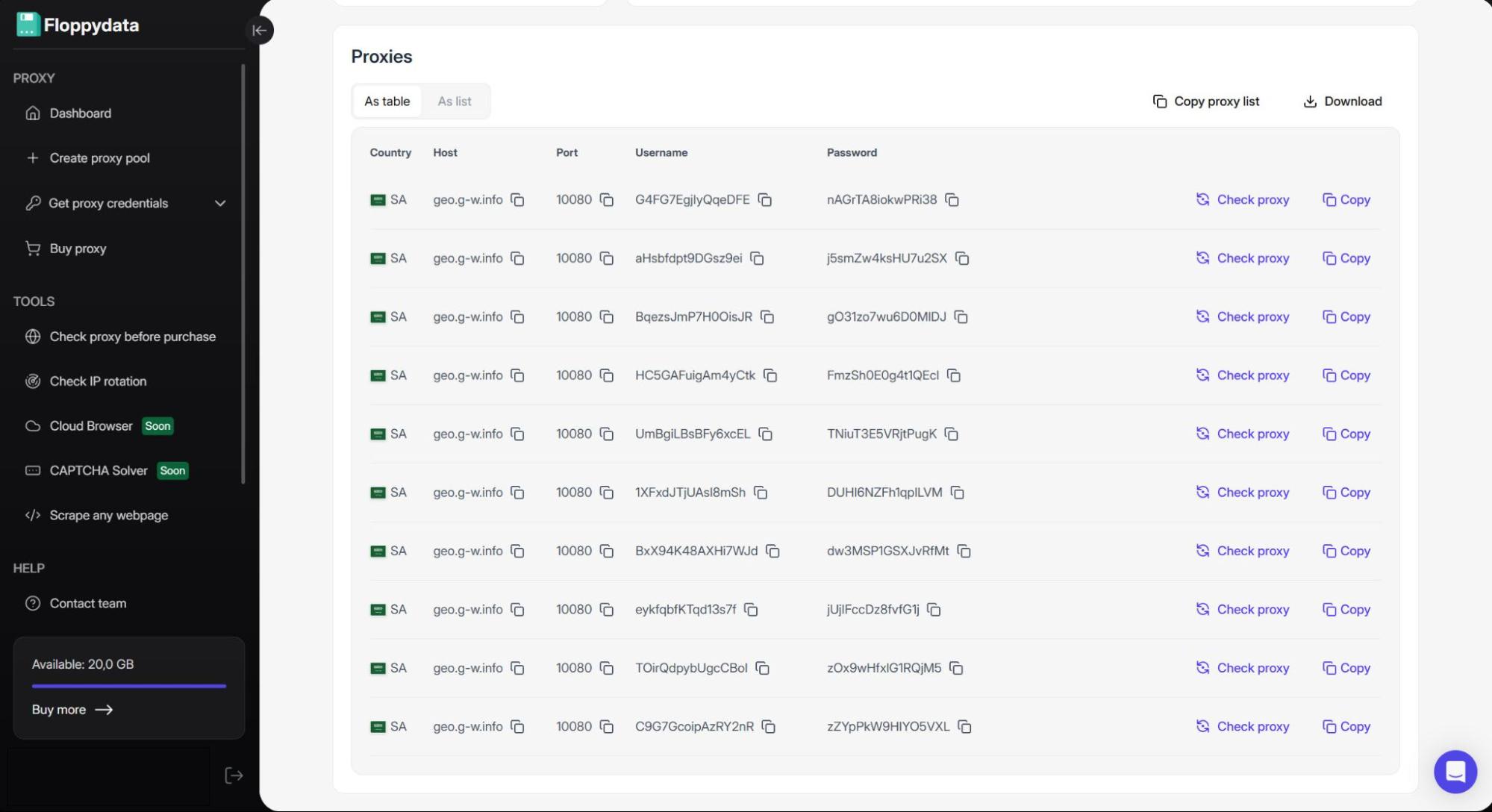
Task: Expand Get proxy credentials chevron
Action: pos(220,203)
